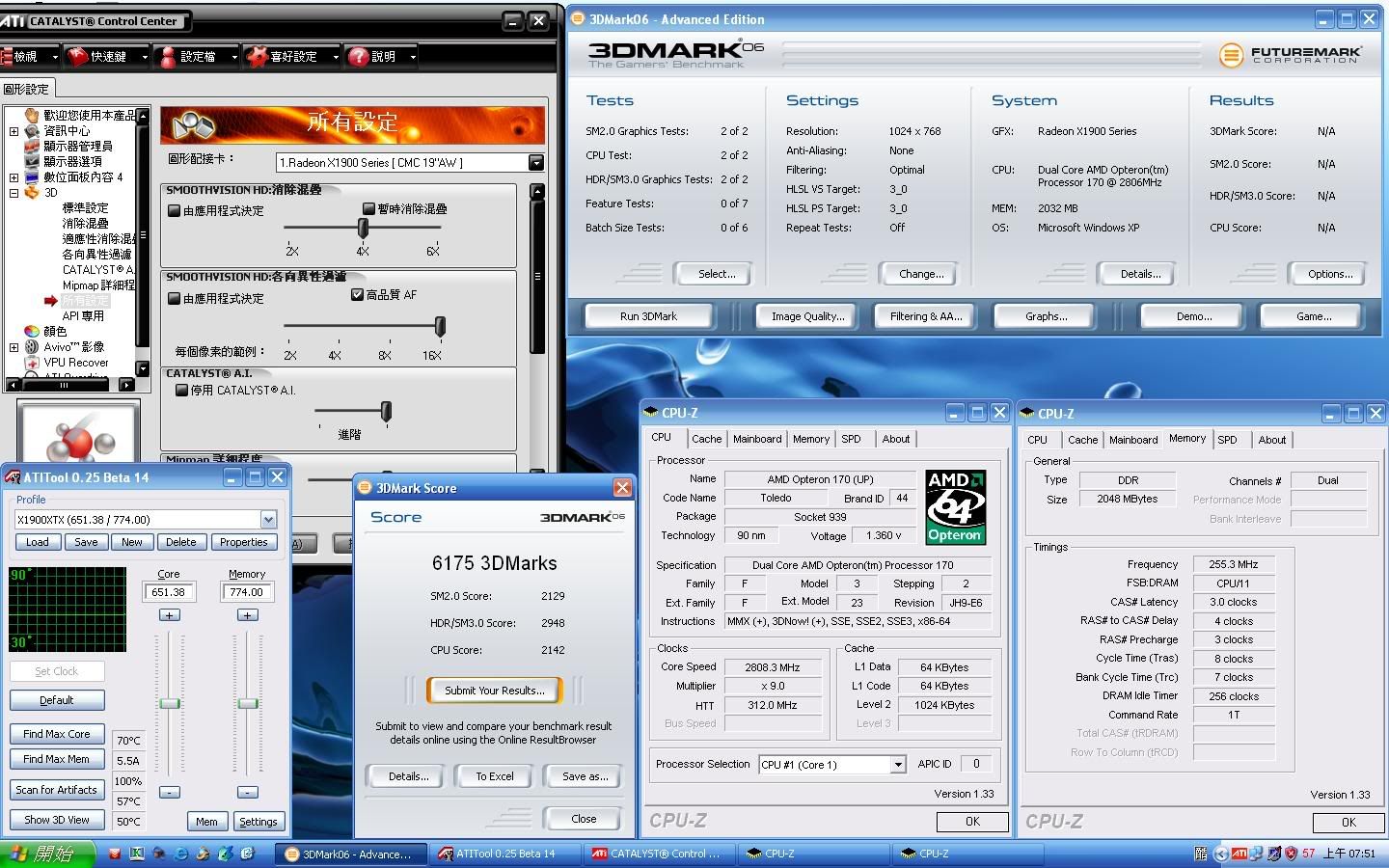Image resolution: width=1389 pixels, height=868 pixels.
Task: Click the 快速鍵 hotkeys toolbar icon
Action: pos(78,57)
